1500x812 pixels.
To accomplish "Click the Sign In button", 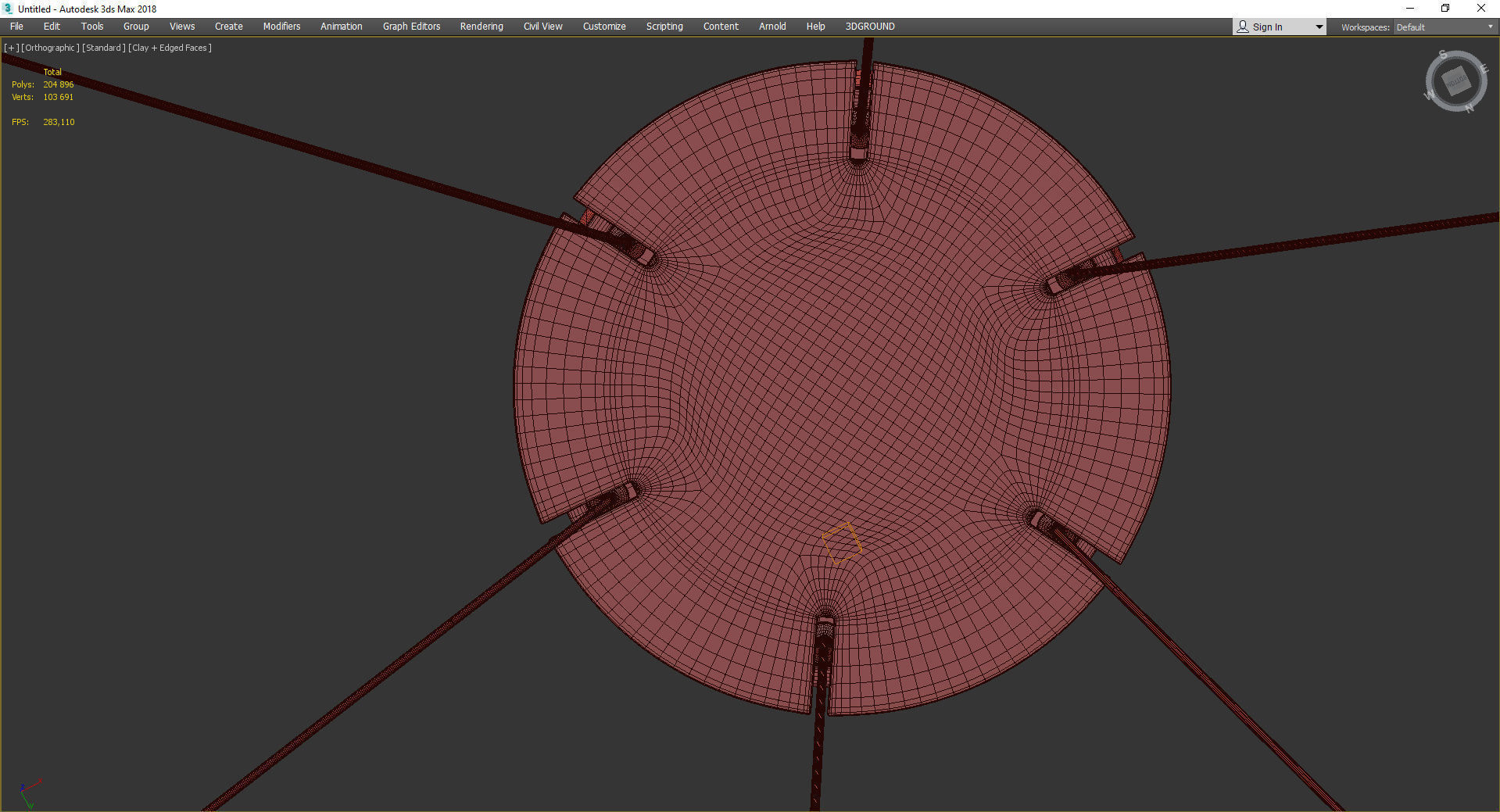I will pyautogui.click(x=1267, y=27).
